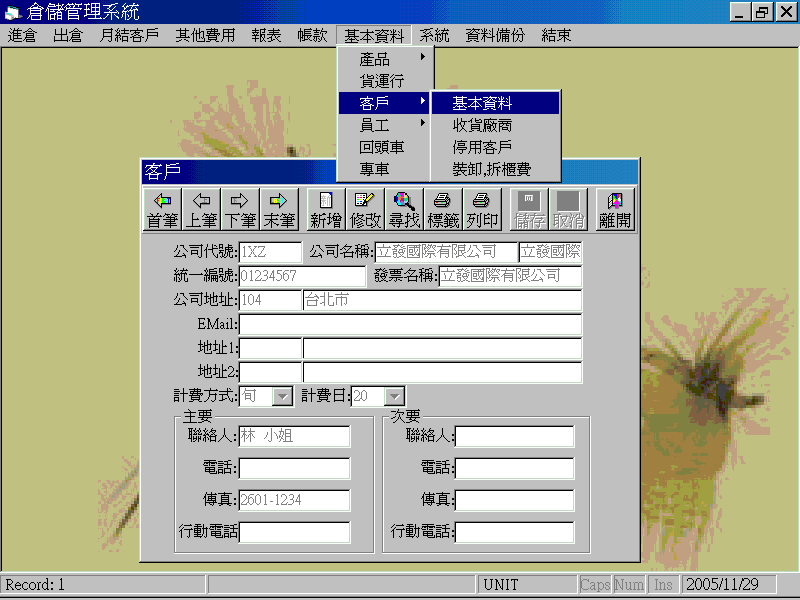Click 'UNIT' in the status bar

pos(501,585)
